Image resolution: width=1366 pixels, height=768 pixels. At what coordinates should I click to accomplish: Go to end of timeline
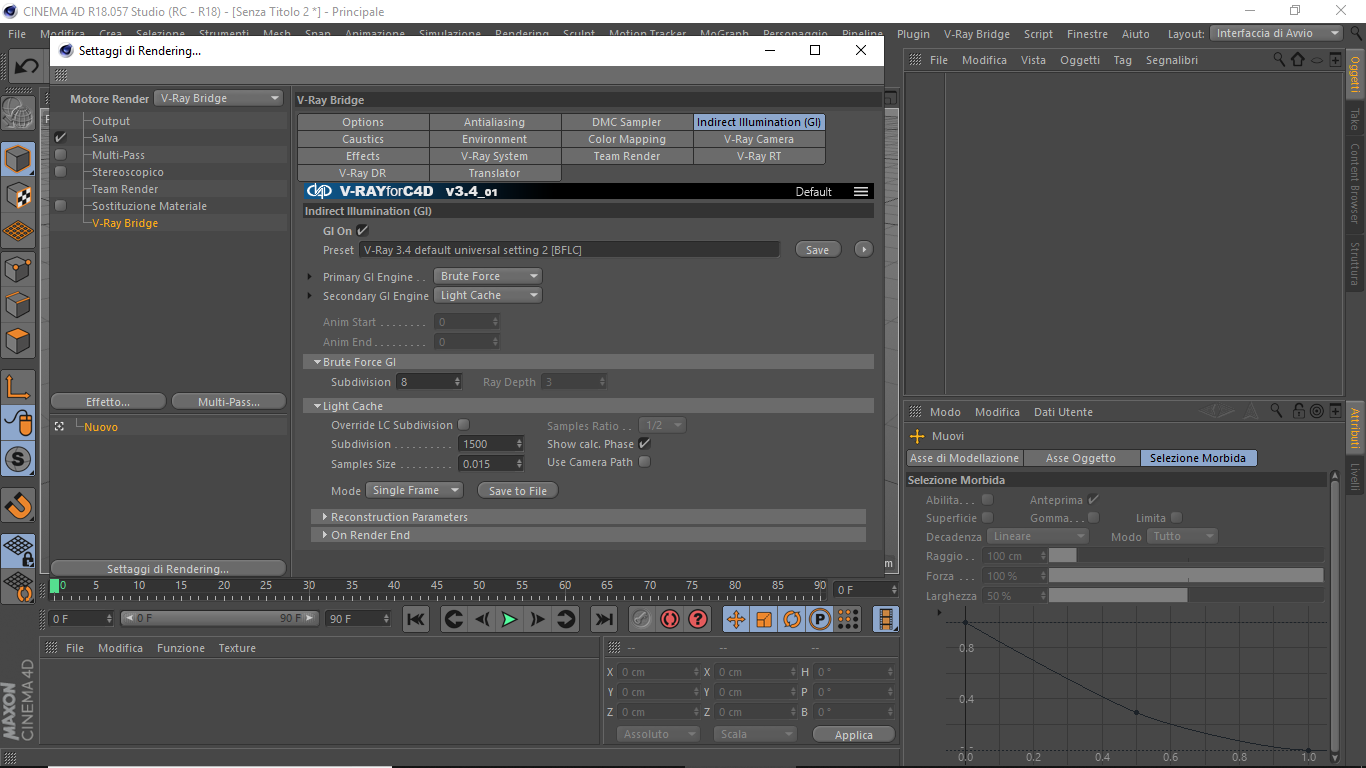[603, 619]
